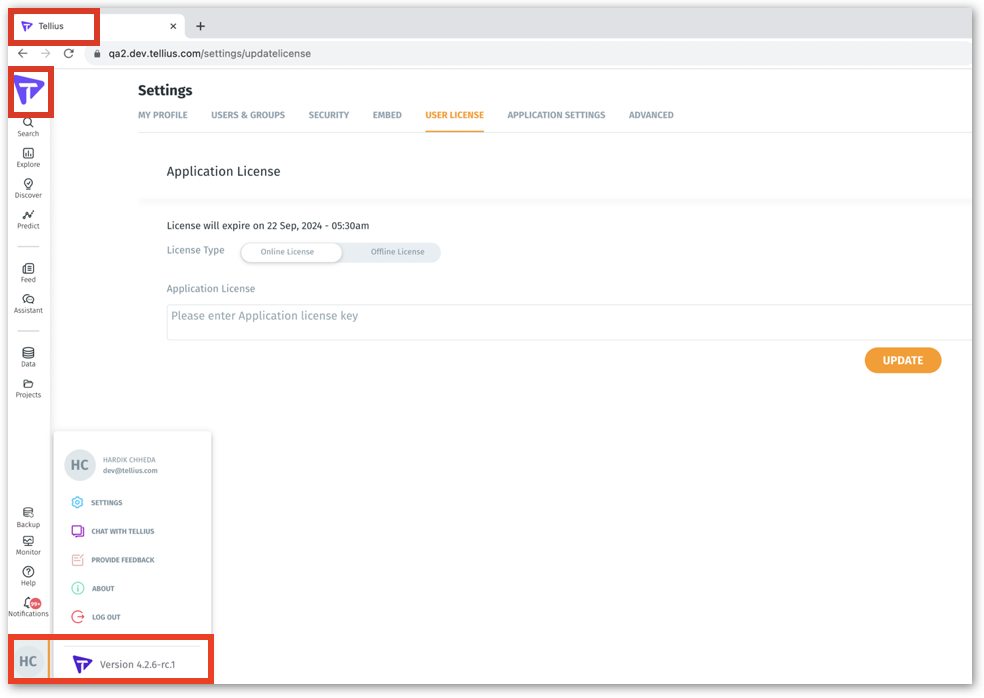Go to Discover in the sidebar
Viewport: 984px width, 698px height.
coord(28,186)
